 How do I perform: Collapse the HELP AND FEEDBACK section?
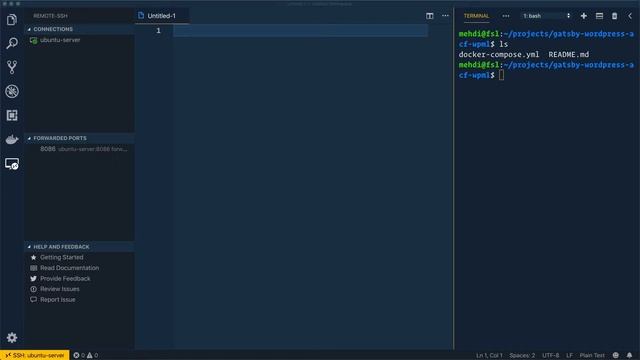pyautogui.click(x=80, y=247)
